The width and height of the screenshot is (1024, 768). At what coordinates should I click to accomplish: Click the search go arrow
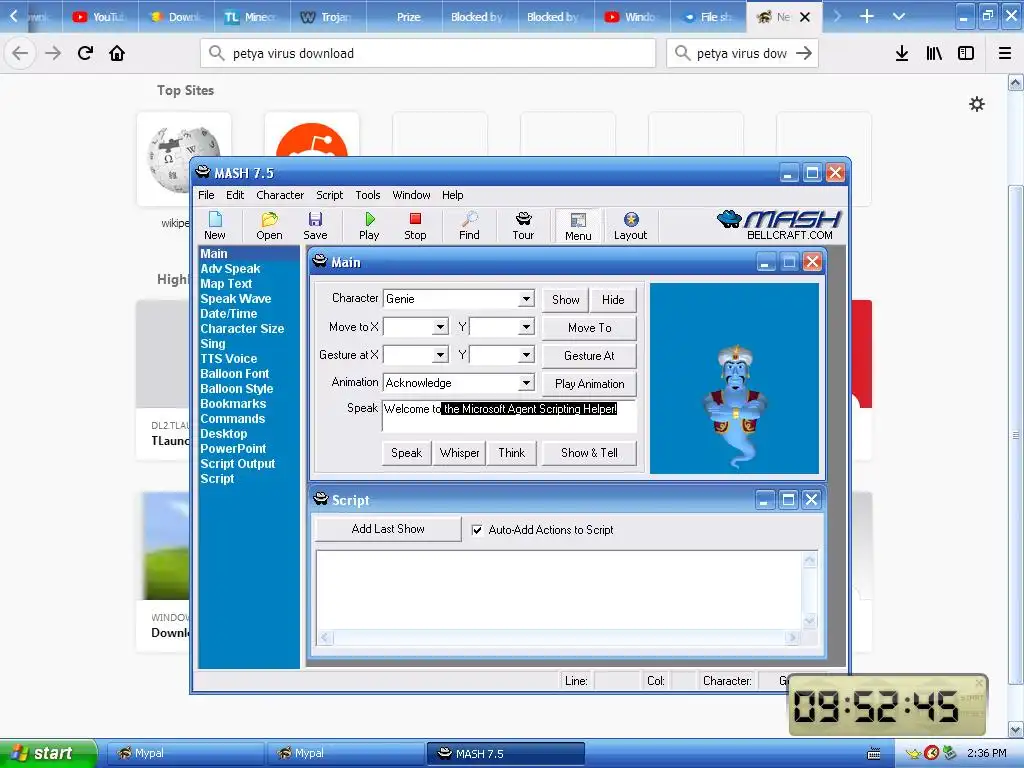click(x=804, y=53)
